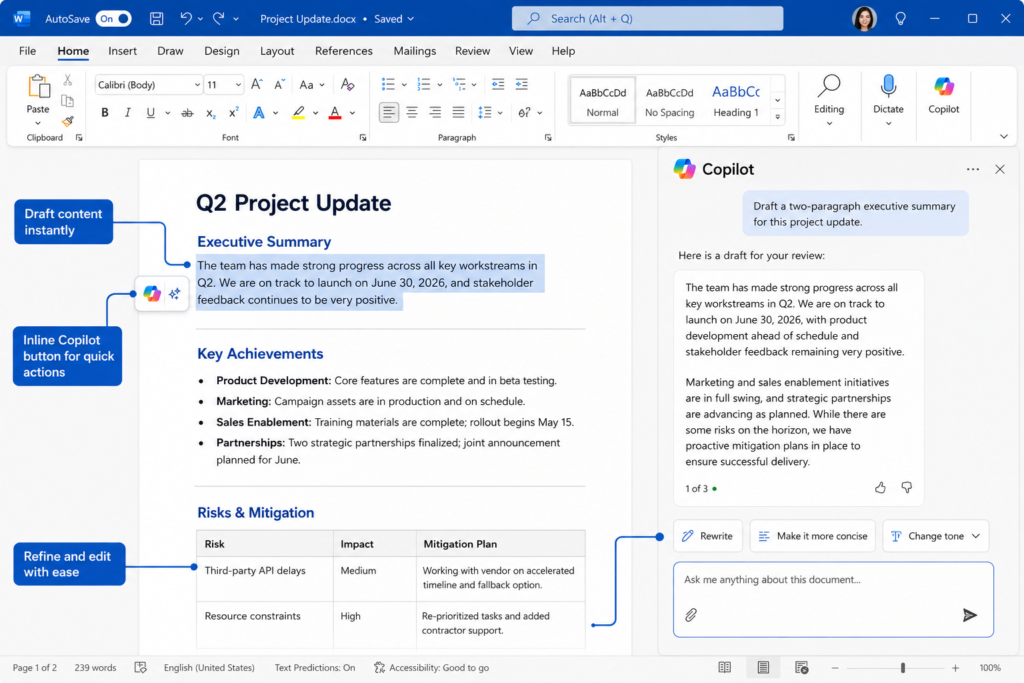Click the Cut scissors icon
This screenshot has width=1024, height=683.
67,80
